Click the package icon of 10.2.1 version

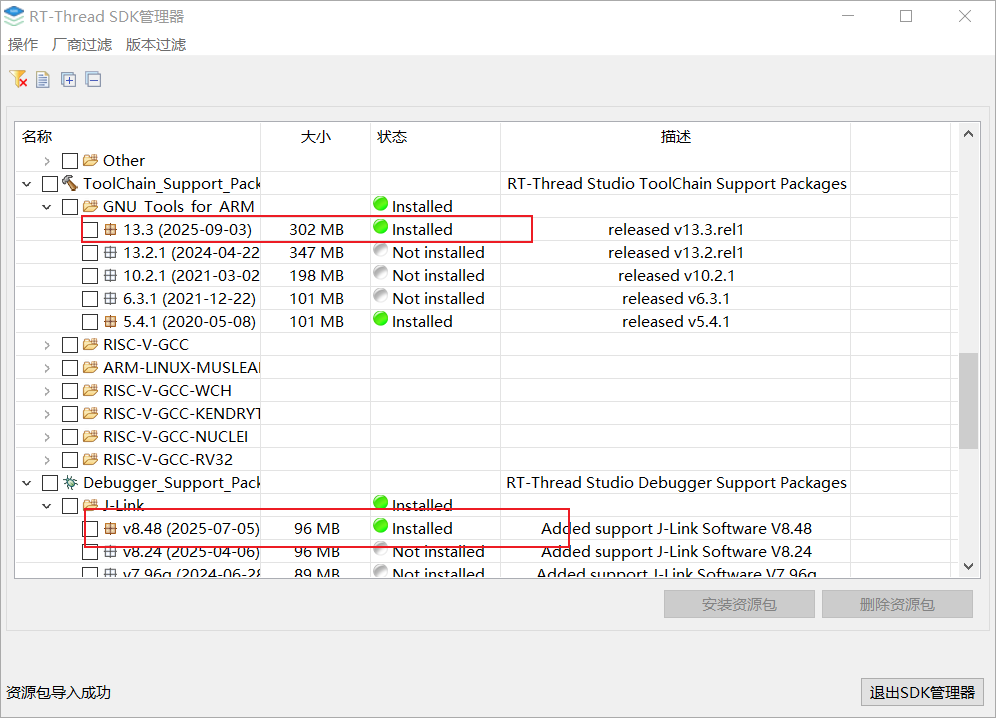(x=111, y=275)
